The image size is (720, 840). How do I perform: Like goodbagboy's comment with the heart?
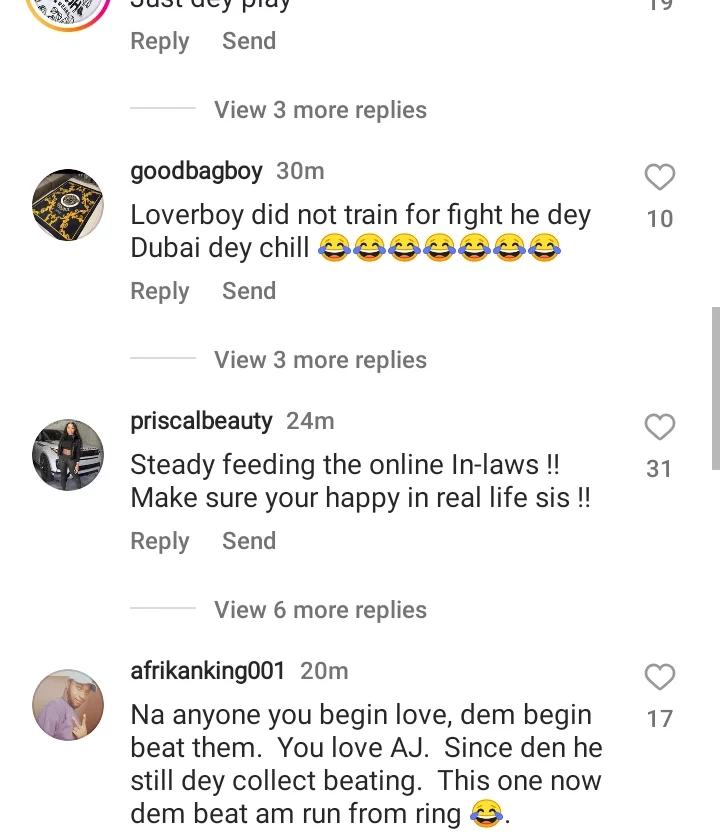(659, 178)
